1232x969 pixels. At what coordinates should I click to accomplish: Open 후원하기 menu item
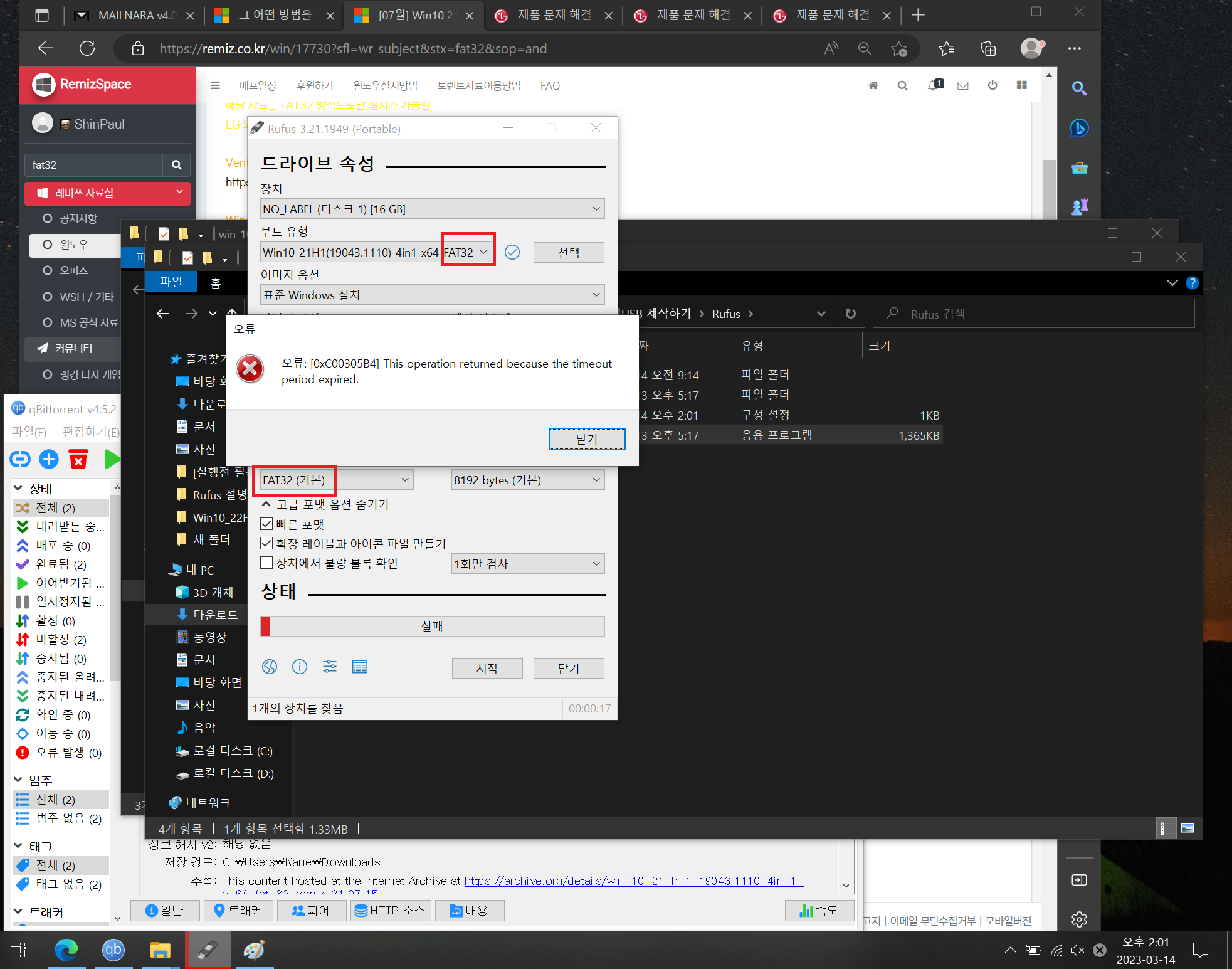click(315, 85)
